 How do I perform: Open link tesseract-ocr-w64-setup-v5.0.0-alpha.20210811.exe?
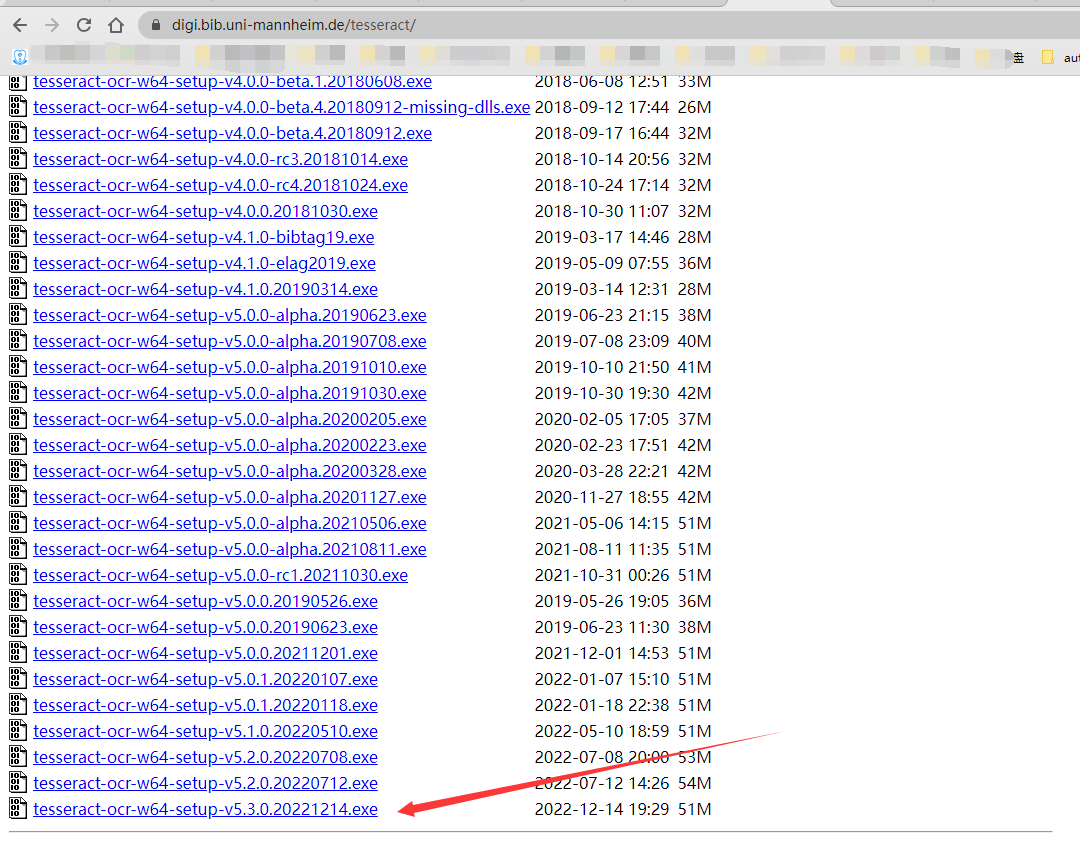pyautogui.click(x=230, y=549)
